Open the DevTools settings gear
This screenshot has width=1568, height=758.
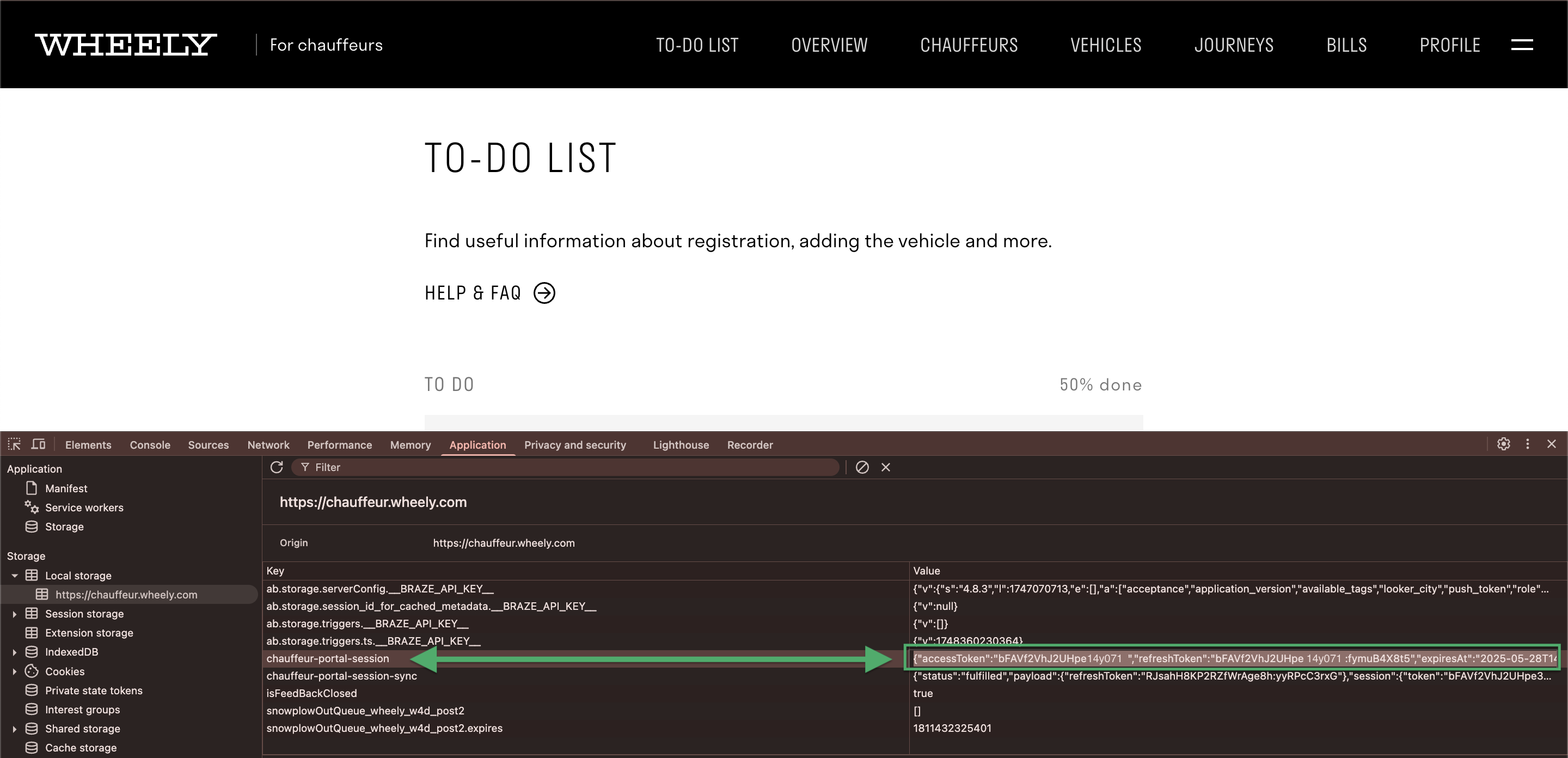pyautogui.click(x=1503, y=444)
